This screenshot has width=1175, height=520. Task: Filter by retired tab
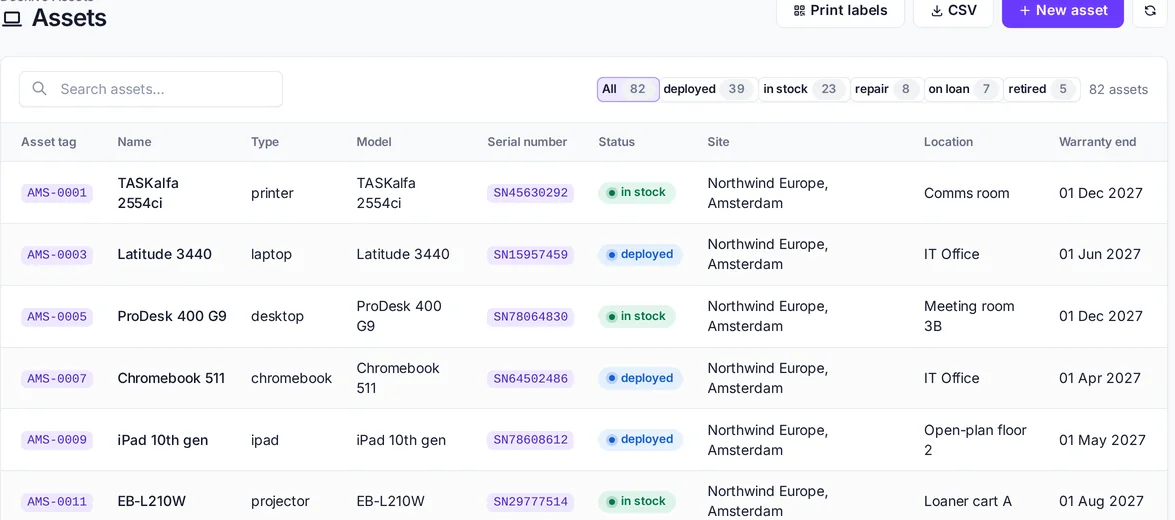click(x=1042, y=89)
